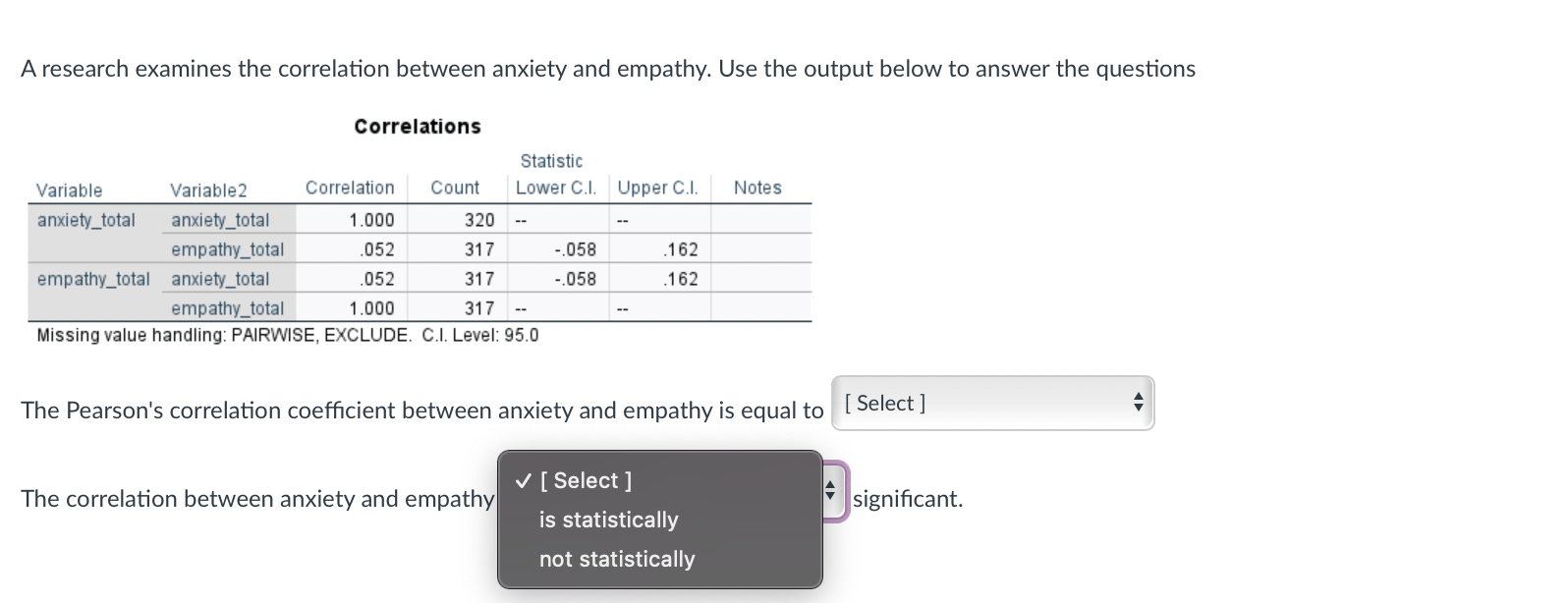Click the Statistic header above confidence intervals
Screen dimensions: 1568x603
[x=550, y=160]
